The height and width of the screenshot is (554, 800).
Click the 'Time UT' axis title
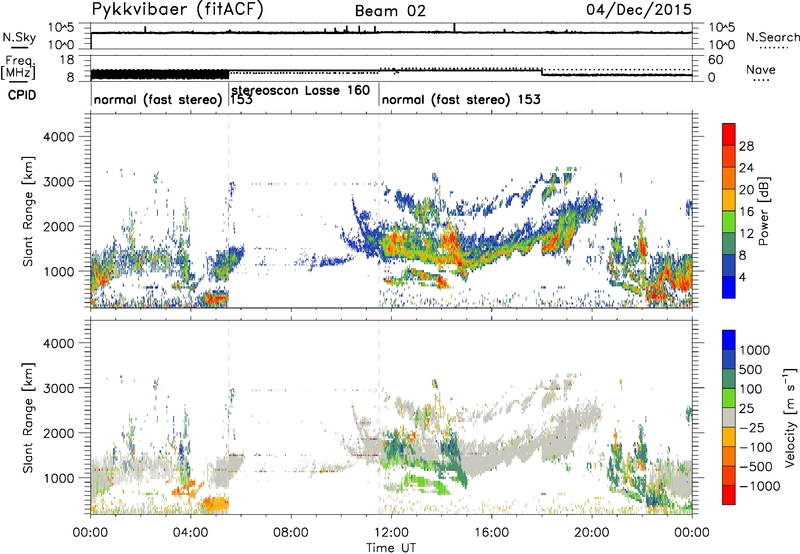click(x=391, y=548)
